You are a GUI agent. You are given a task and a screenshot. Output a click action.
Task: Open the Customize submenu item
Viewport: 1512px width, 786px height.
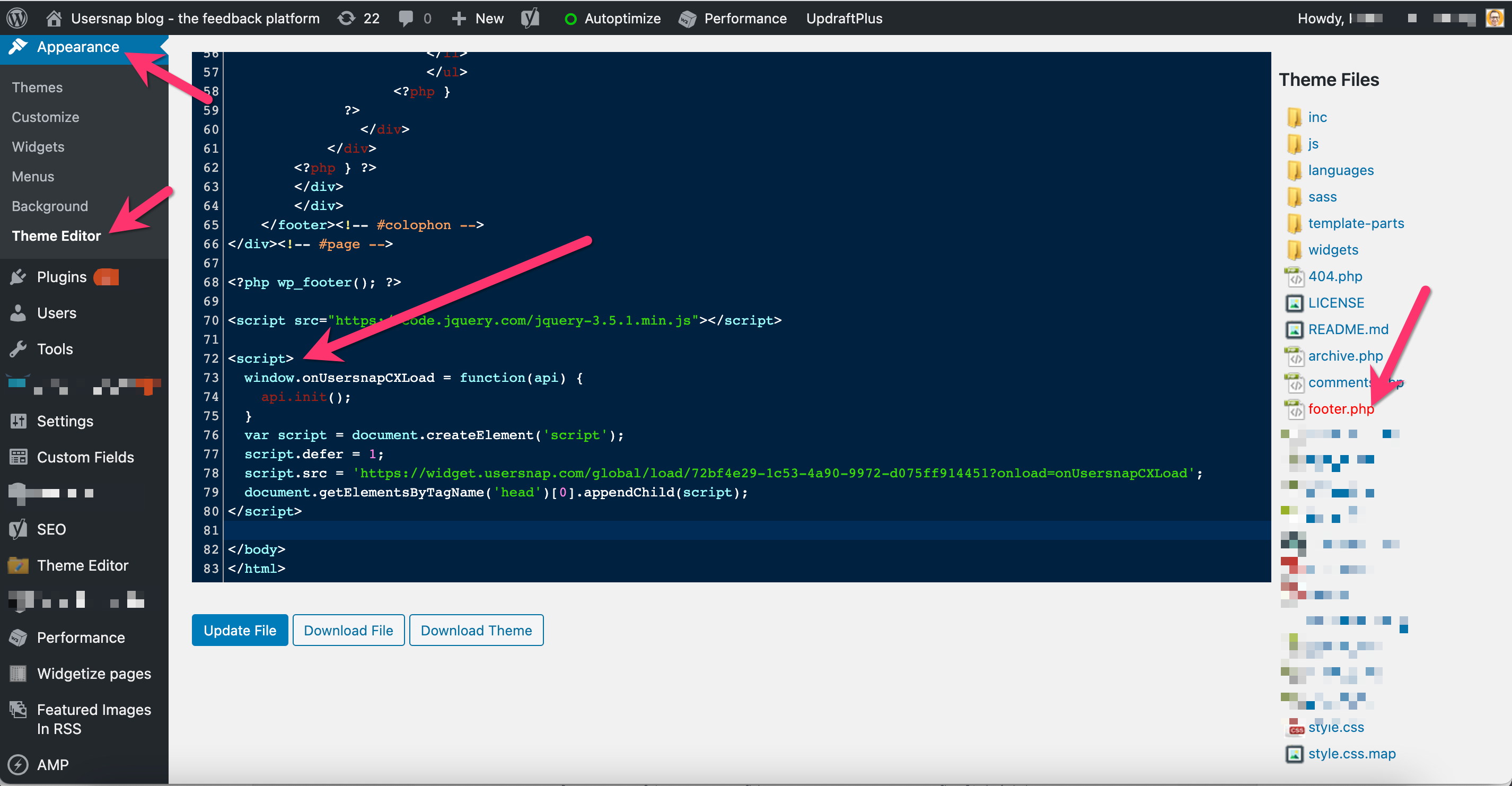45,117
